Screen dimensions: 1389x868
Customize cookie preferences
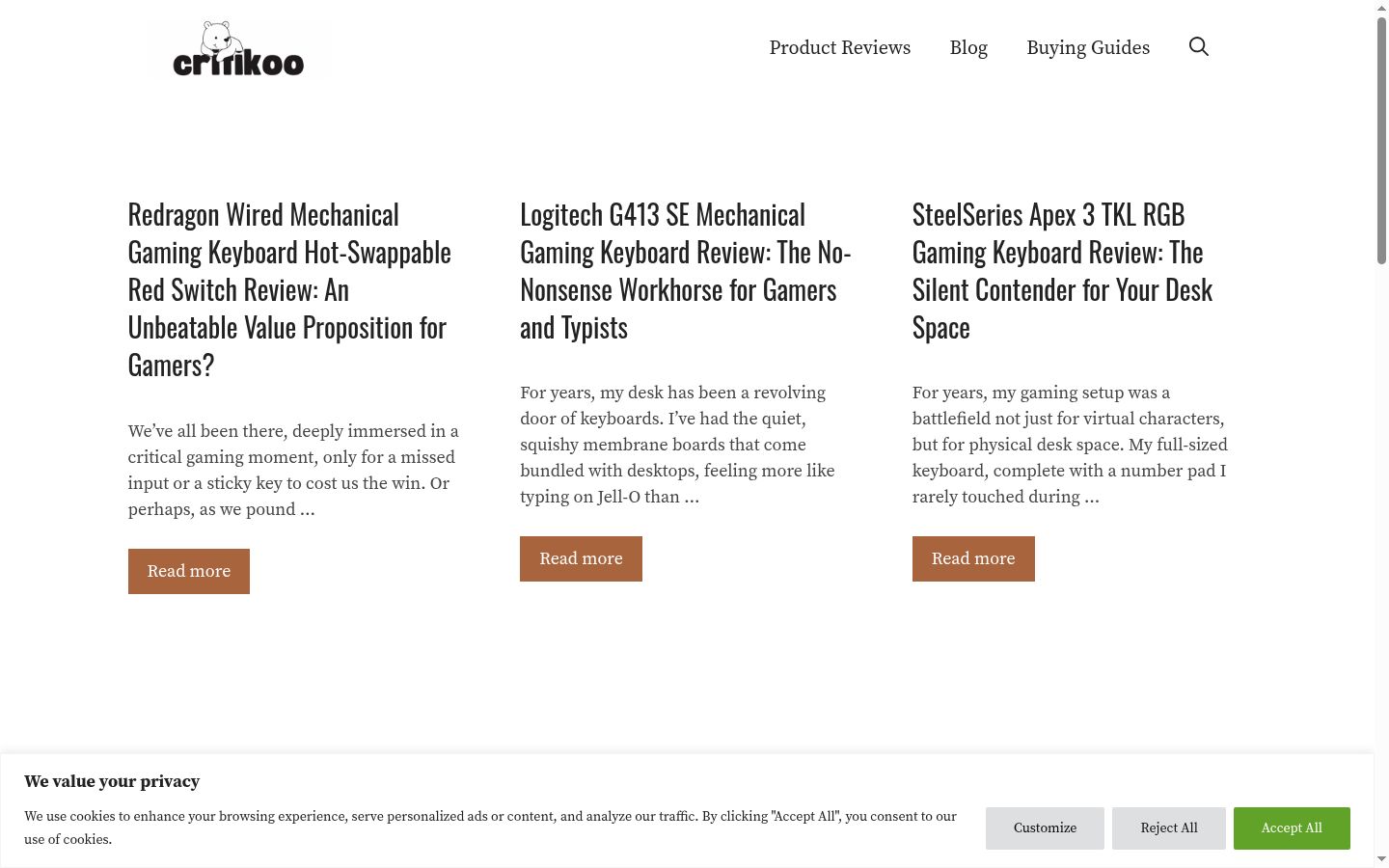point(1045,828)
